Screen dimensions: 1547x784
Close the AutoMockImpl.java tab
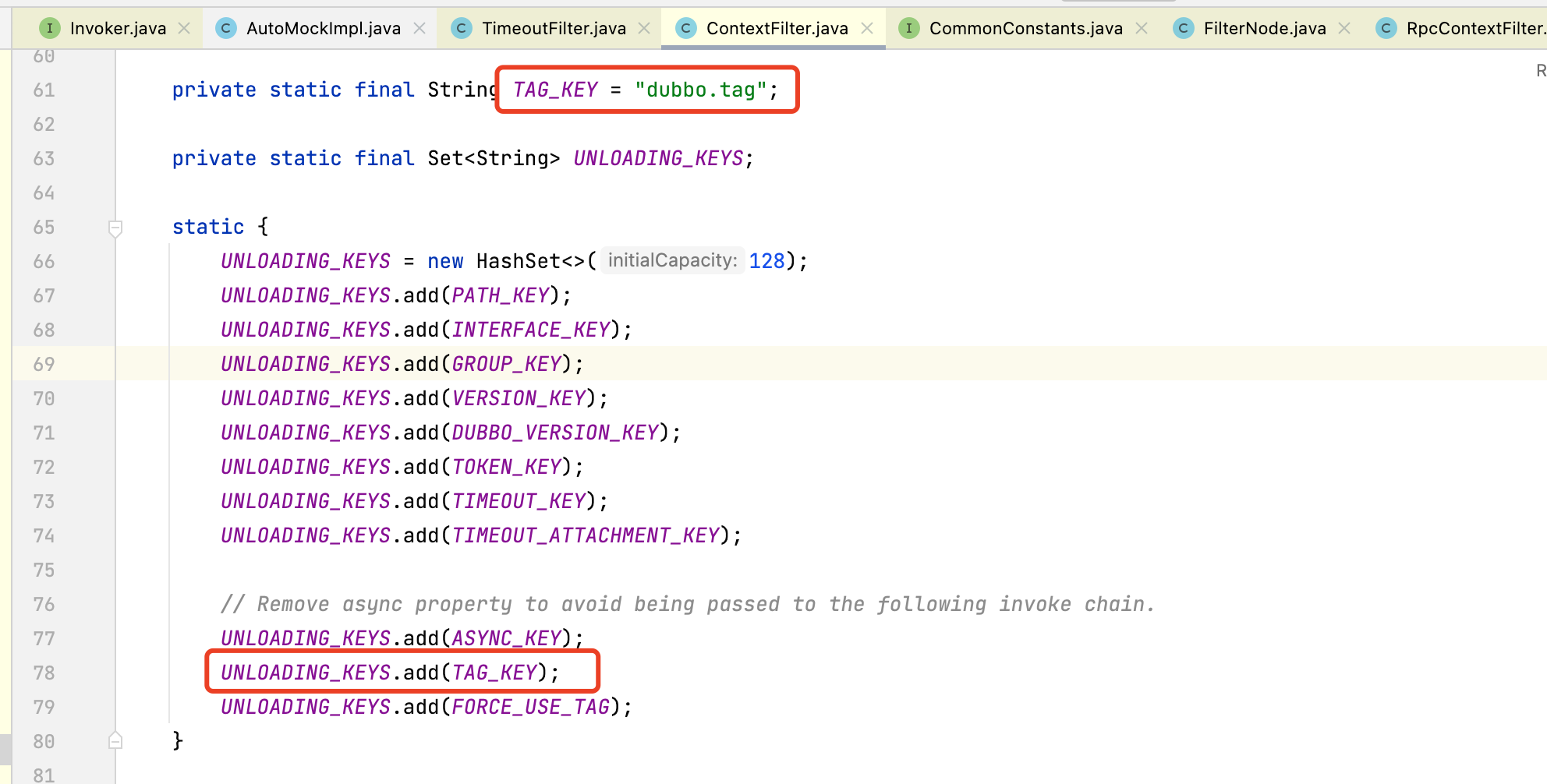(419, 28)
